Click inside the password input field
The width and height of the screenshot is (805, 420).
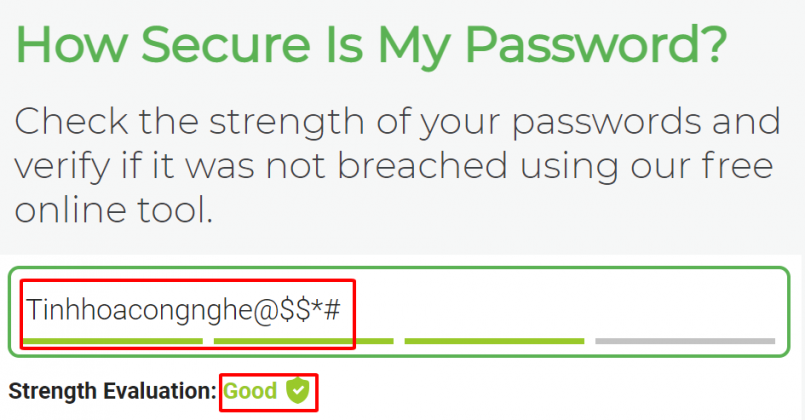550,308
